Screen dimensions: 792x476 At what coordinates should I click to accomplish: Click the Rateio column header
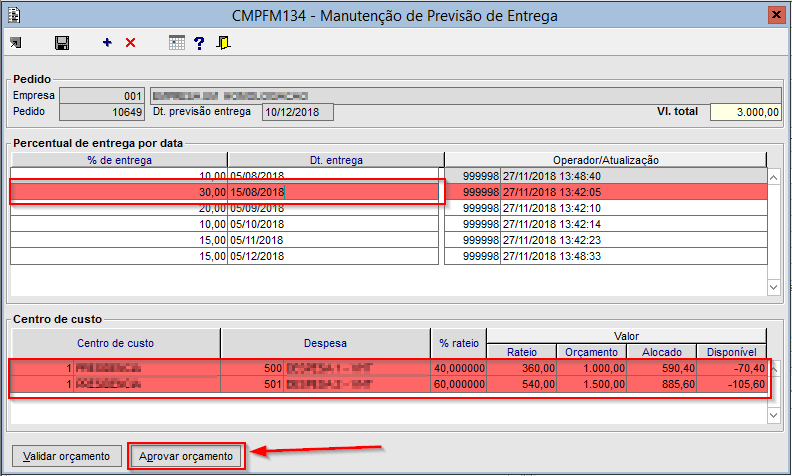click(x=522, y=352)
